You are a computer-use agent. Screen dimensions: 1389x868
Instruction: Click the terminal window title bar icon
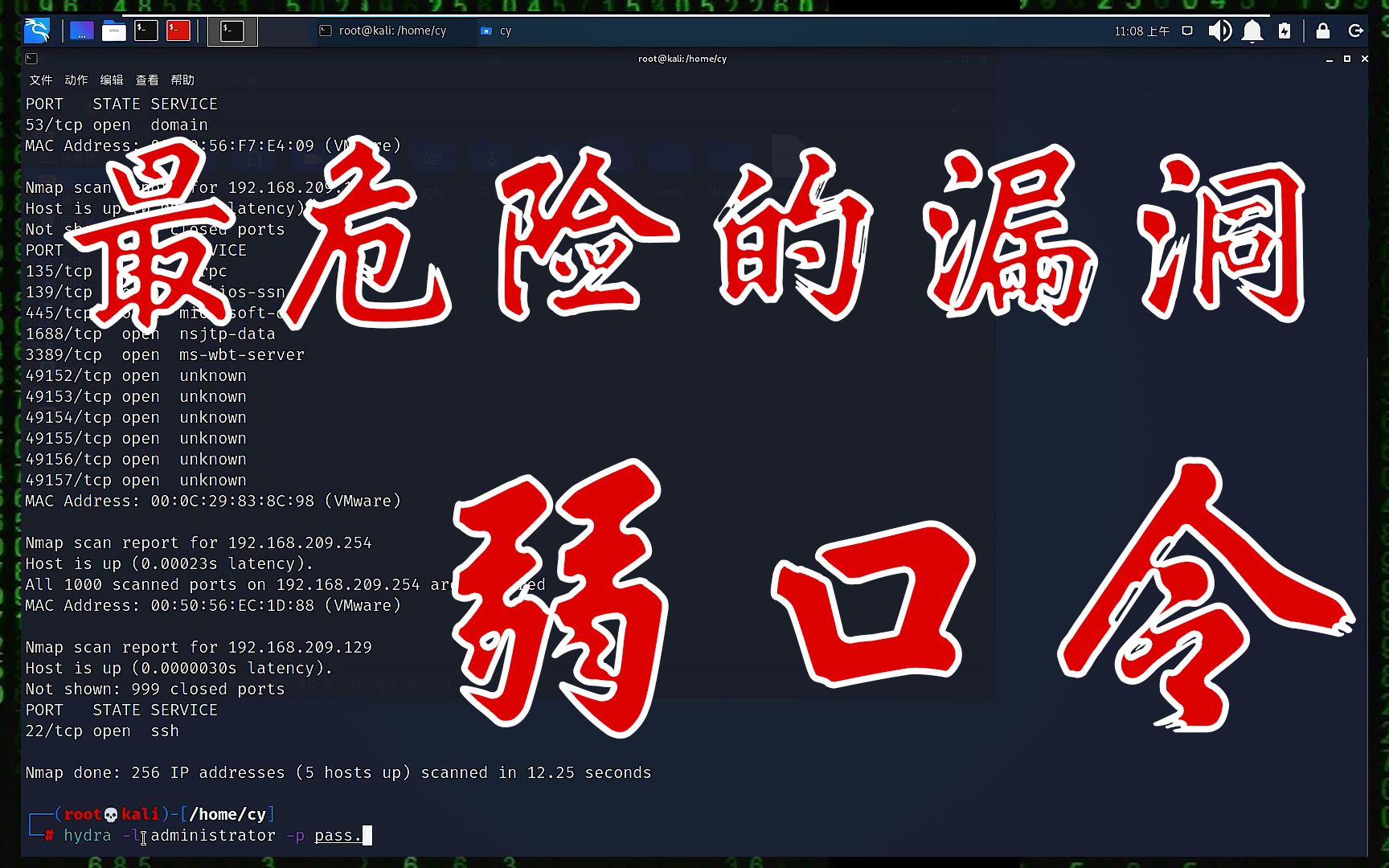click(x=31, y=59)
